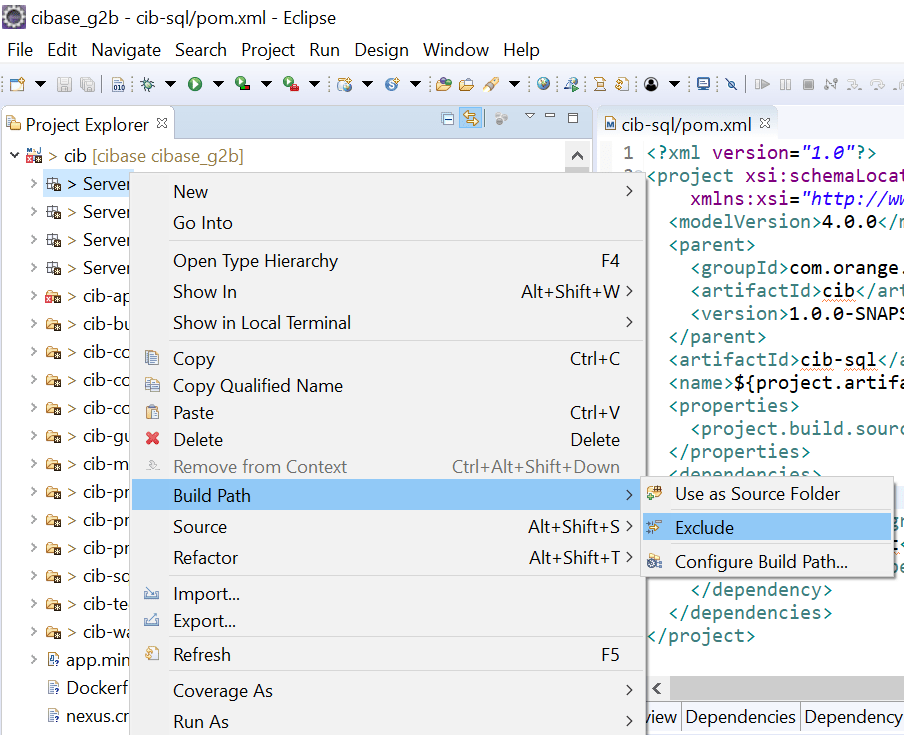Open the Project Explorer view menu chevron
904x735 pixels.
point(530,118)
